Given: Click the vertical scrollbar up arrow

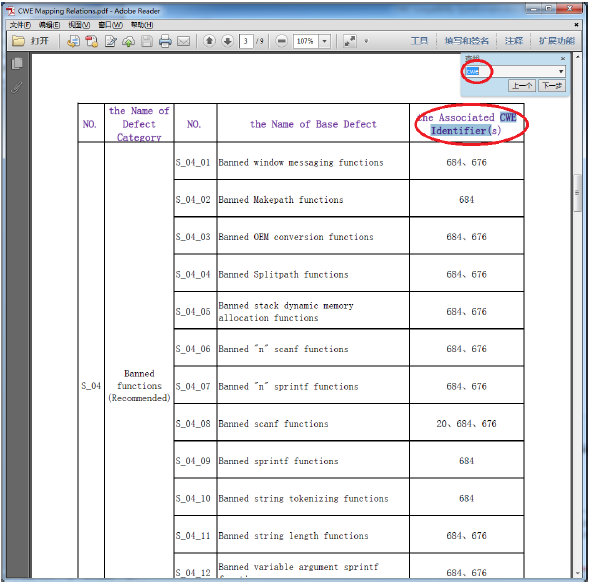Looking at the screenshot, I should coord(577,57).
